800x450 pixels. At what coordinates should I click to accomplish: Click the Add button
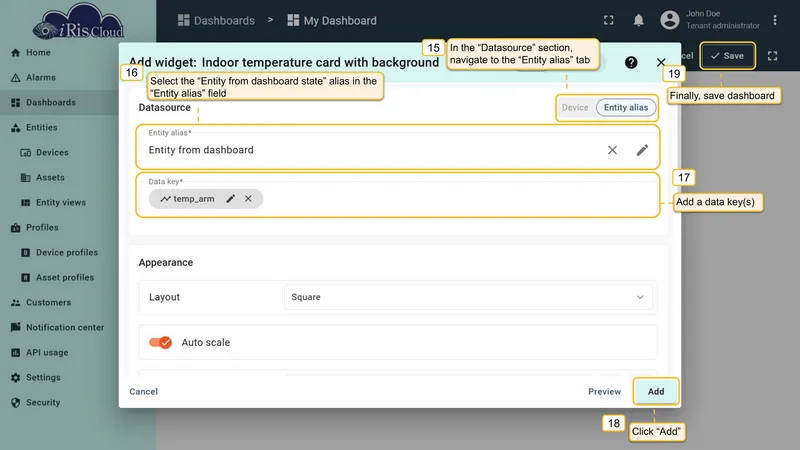click(656, 391)
